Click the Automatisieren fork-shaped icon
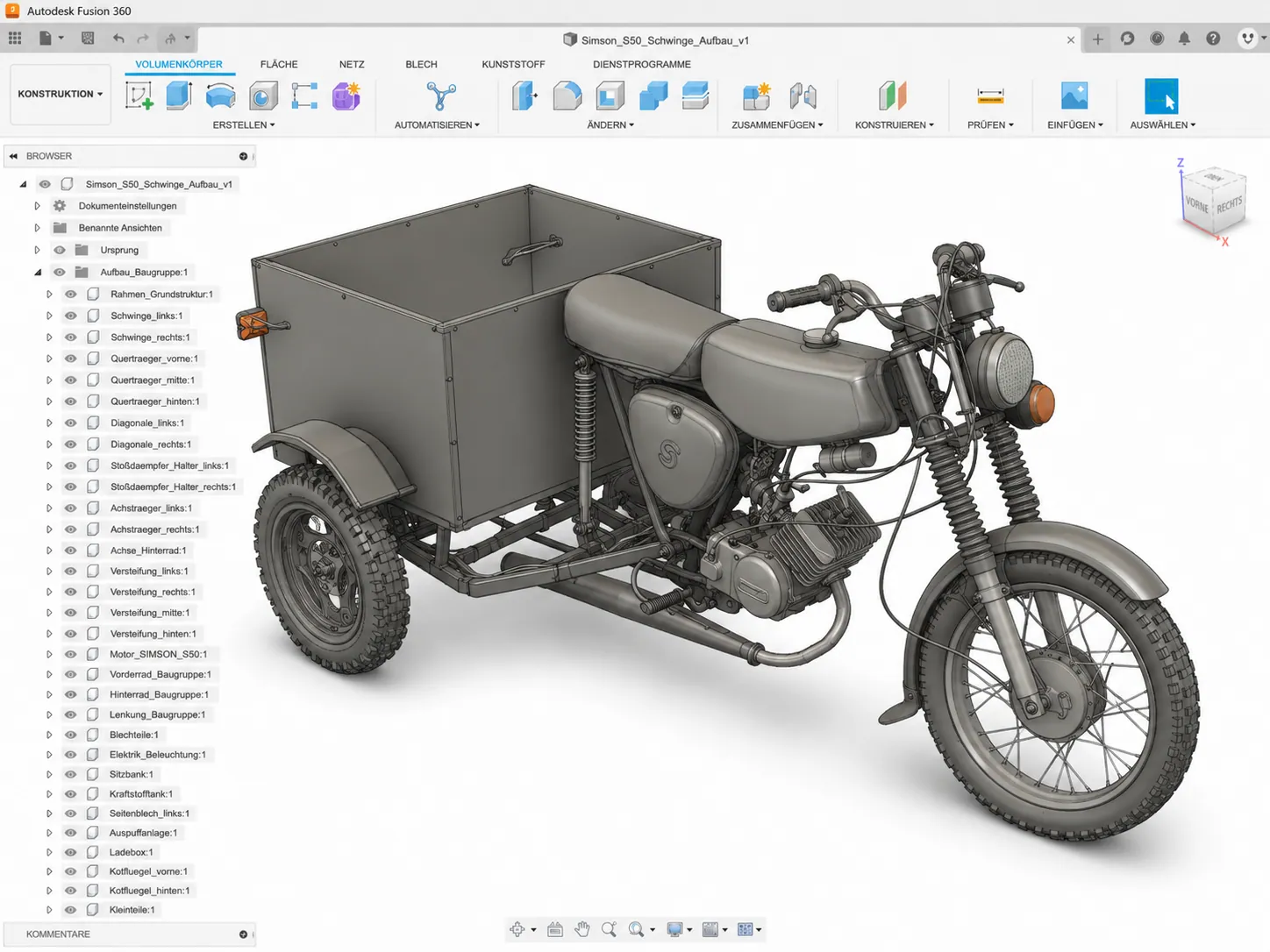The width and height of the screenshot is (1270, 952). coord(440,96)
